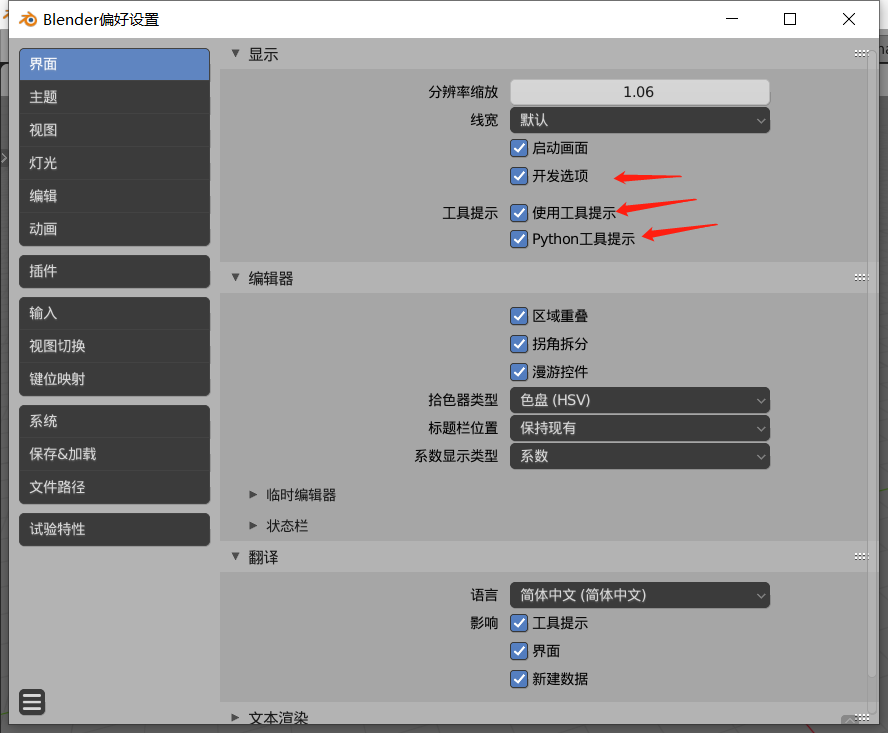Go to the 输入 section

pyautogui.click(x=114, y=313)
